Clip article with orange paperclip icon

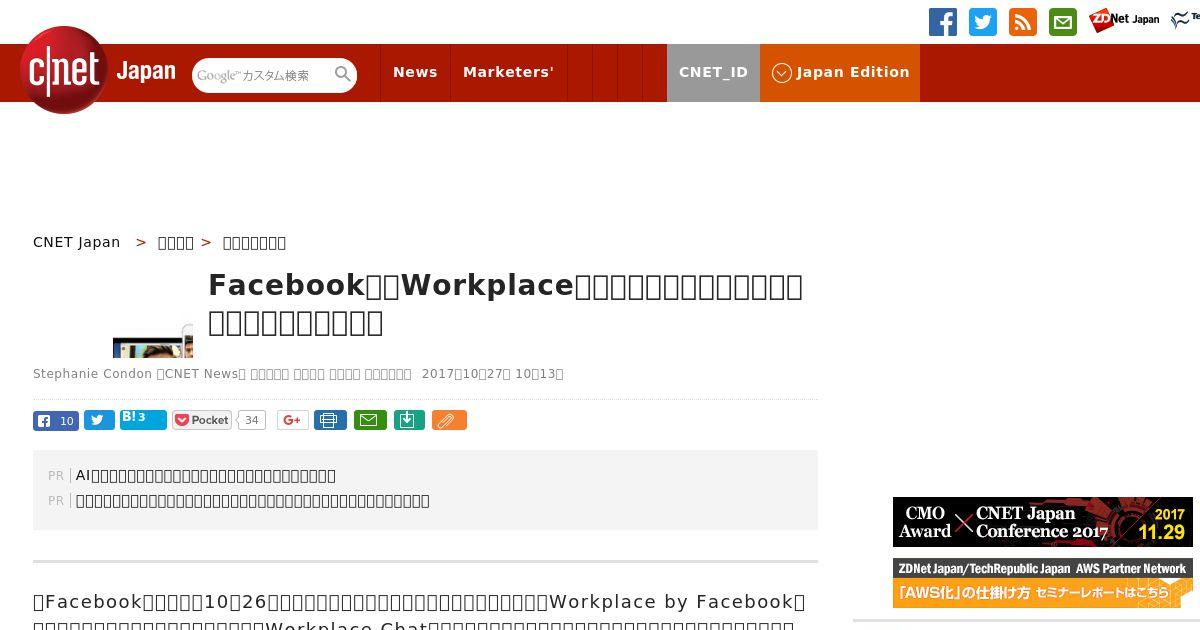pyautogui.click(x=449, y=420)
